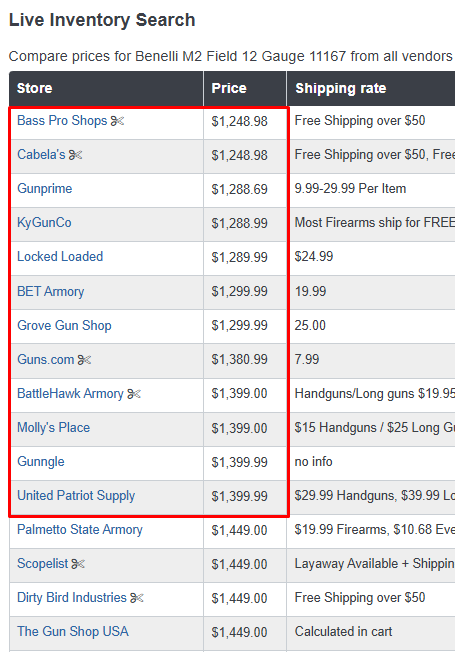Image resolution: width=455 pixels, height=652 pixels.
Task: Go to BET Armory listing
Action: pyautogui.click(x=50, y=291)
